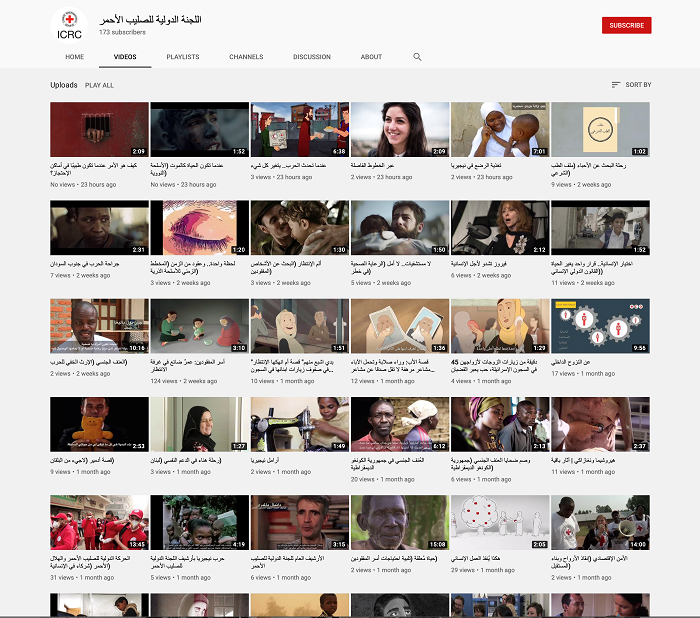The height and width of the screenshot is (618, 700).
Task: Open the 13:48 Red Cross volunteers video
Action: 99,522
